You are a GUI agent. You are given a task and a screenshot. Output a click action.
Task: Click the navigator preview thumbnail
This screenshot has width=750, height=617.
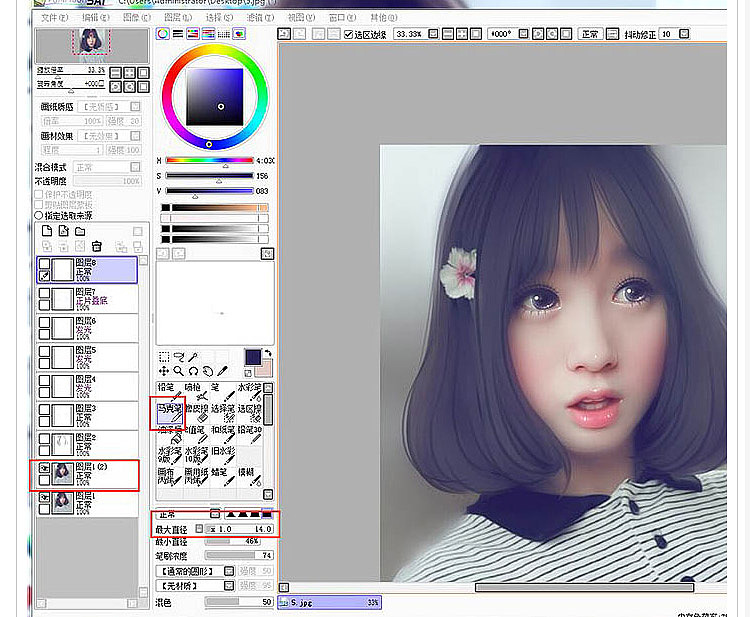[x=92, y=46]
